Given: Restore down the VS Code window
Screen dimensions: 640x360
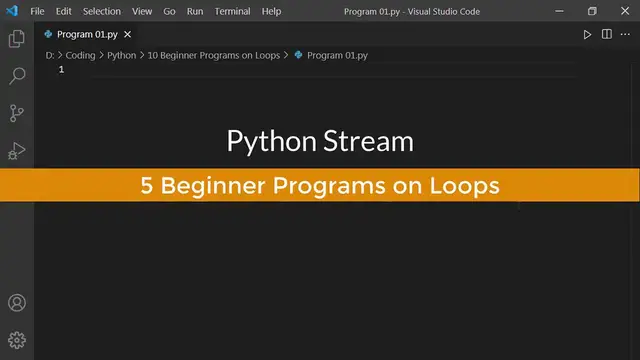Looking at the screenshot, I should tap(592, 11).
